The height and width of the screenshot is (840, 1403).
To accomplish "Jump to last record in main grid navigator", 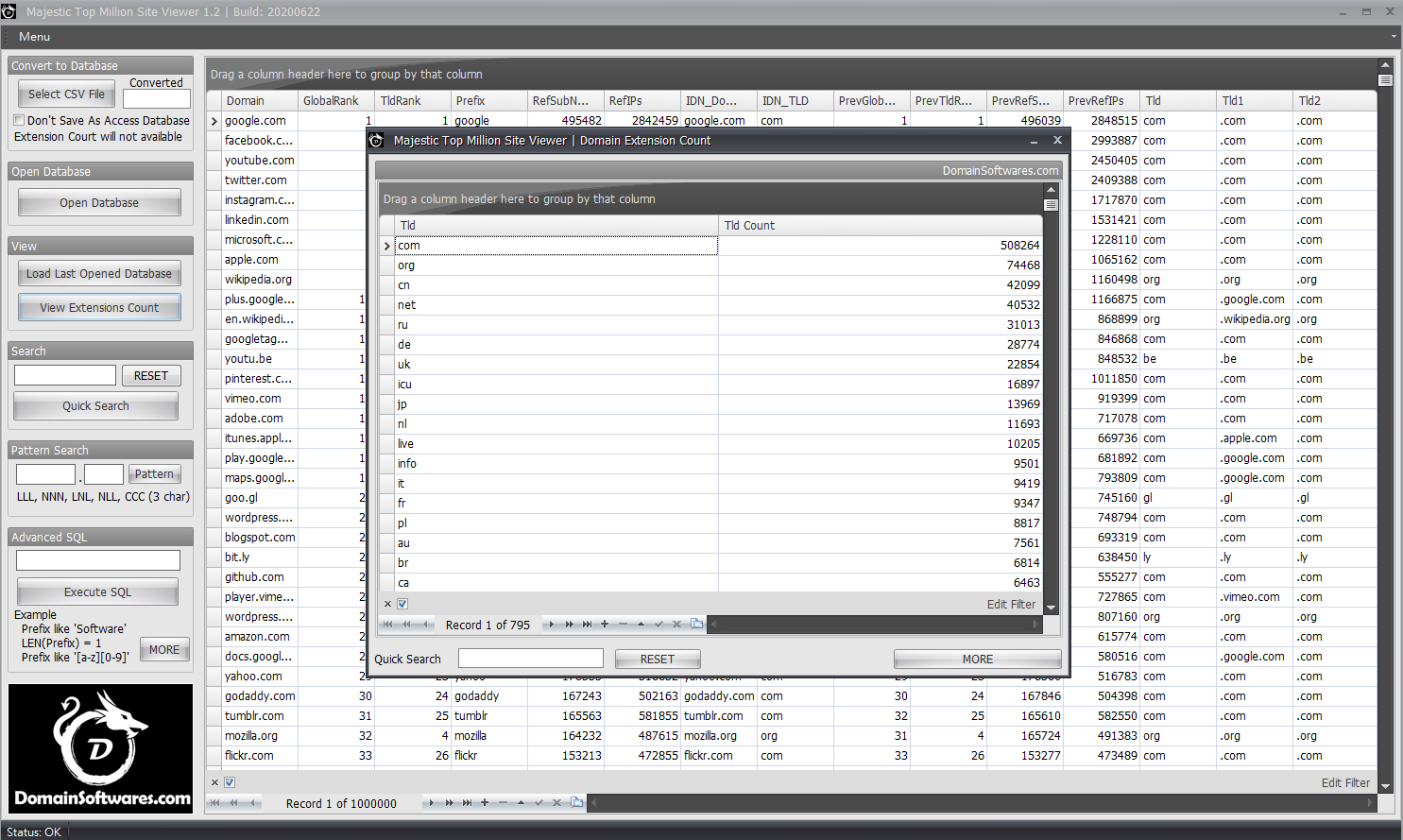I will pos(467,803).
